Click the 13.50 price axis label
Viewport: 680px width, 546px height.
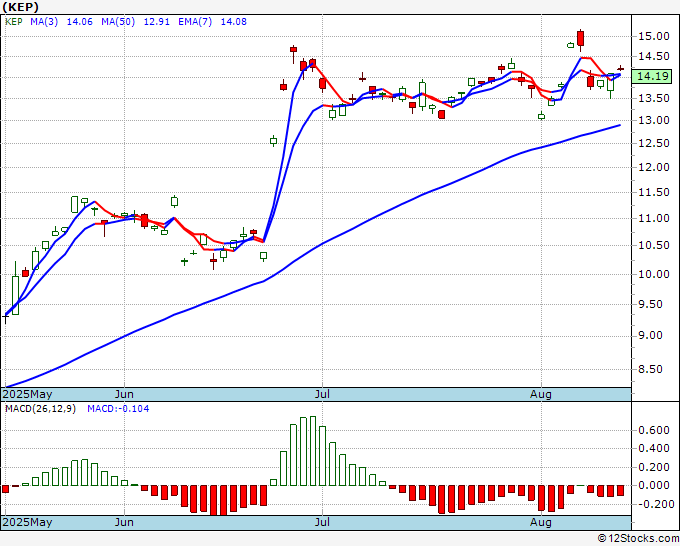coord(654,98)
